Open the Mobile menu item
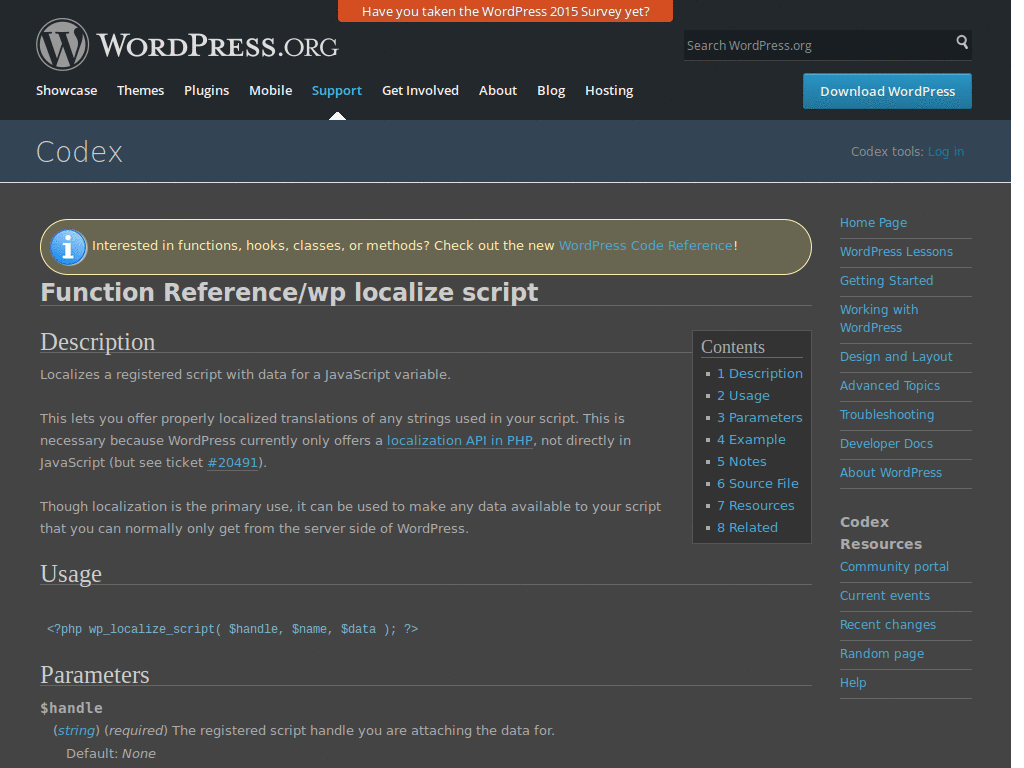 click(x=270, y=91)
